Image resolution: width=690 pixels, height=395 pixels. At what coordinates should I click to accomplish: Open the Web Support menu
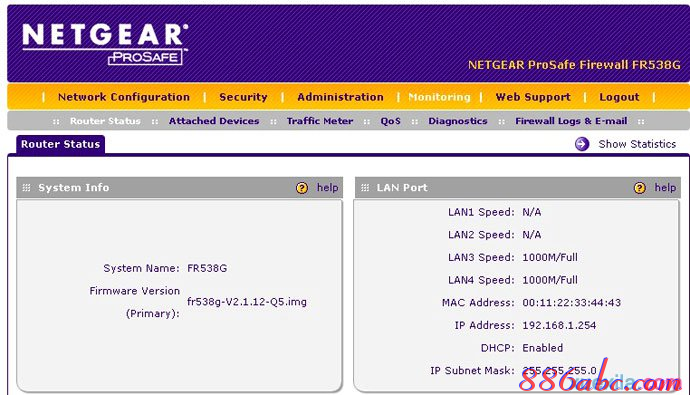(533, 97)
